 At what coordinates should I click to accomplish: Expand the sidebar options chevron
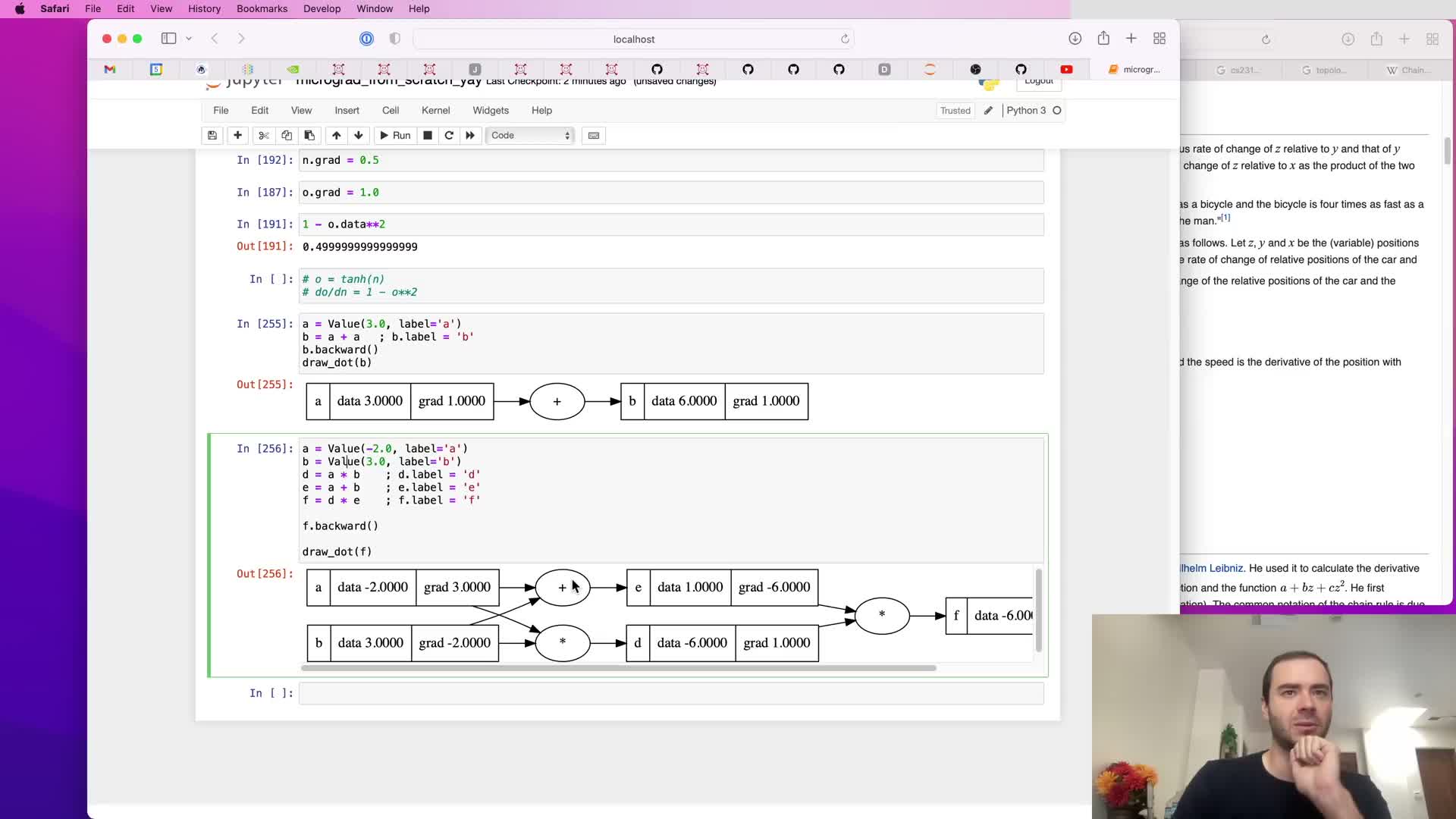[189, 39]
